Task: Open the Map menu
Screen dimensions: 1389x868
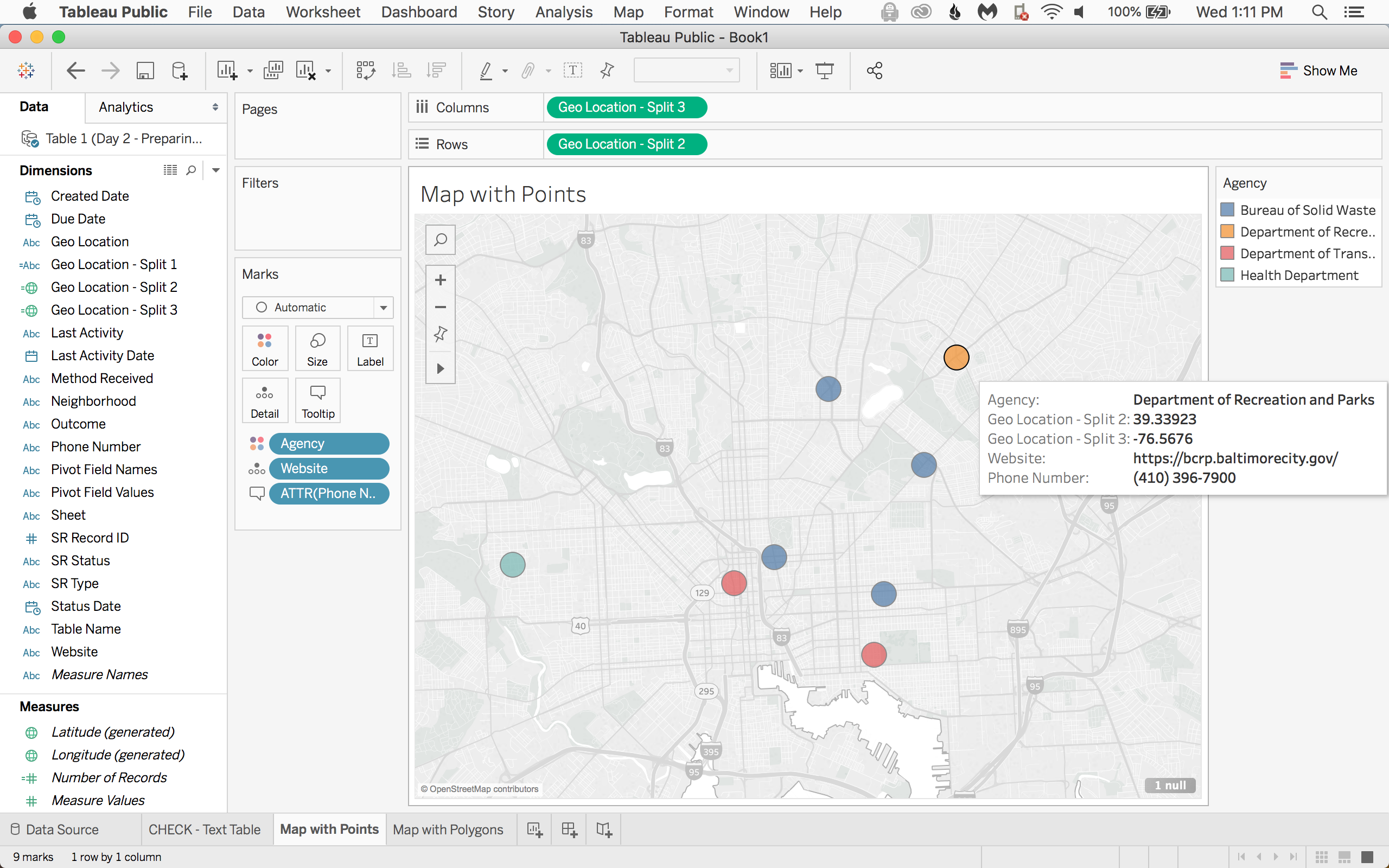Action: 628,12
